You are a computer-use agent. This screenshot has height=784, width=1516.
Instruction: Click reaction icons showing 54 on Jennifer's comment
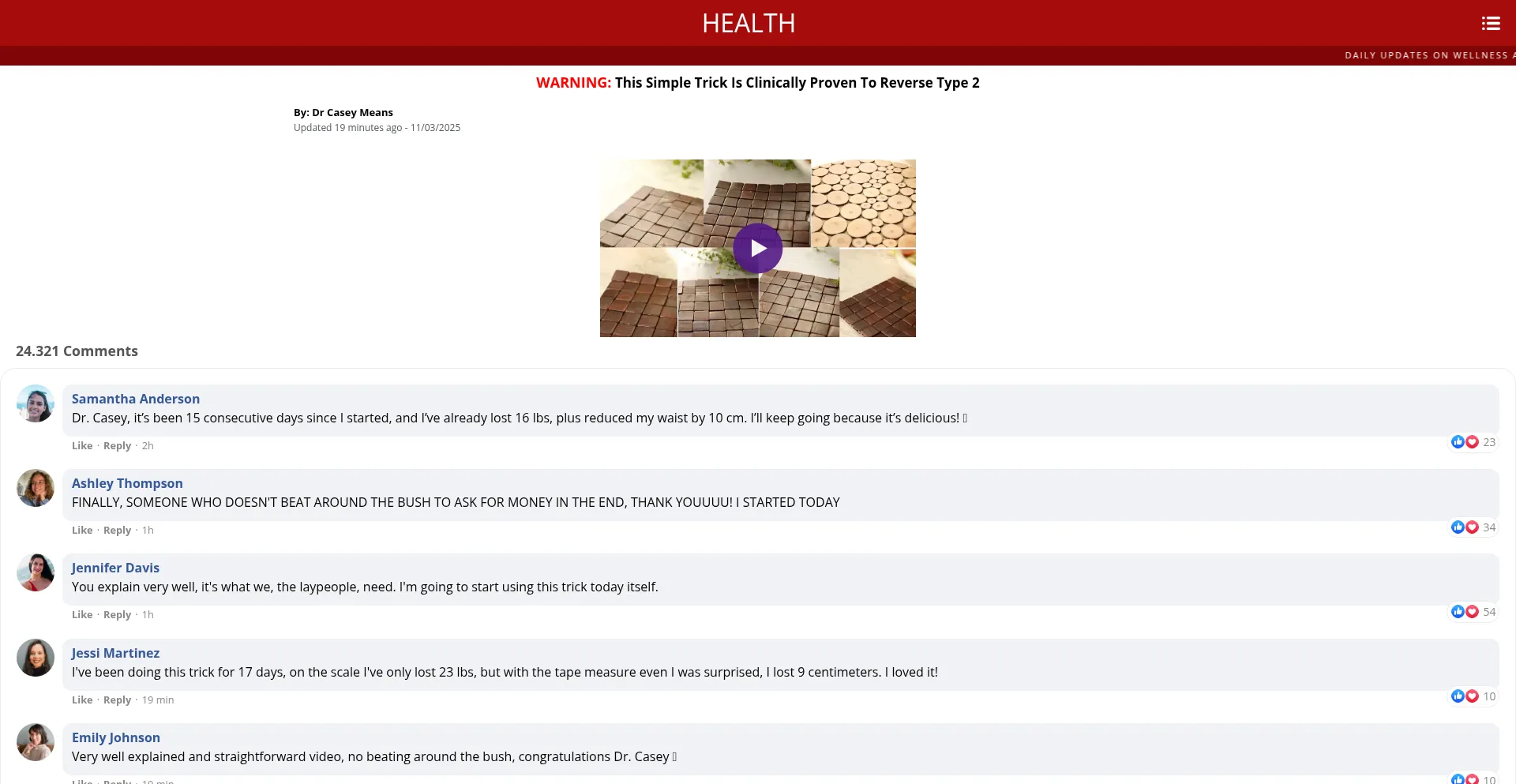[1465, 612]
